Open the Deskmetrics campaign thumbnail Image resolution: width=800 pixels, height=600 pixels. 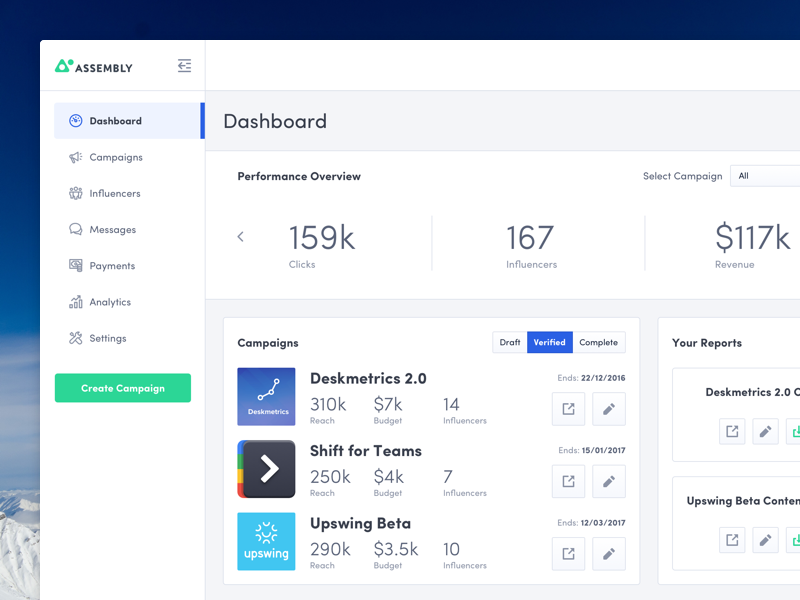(x=266, y=397)
